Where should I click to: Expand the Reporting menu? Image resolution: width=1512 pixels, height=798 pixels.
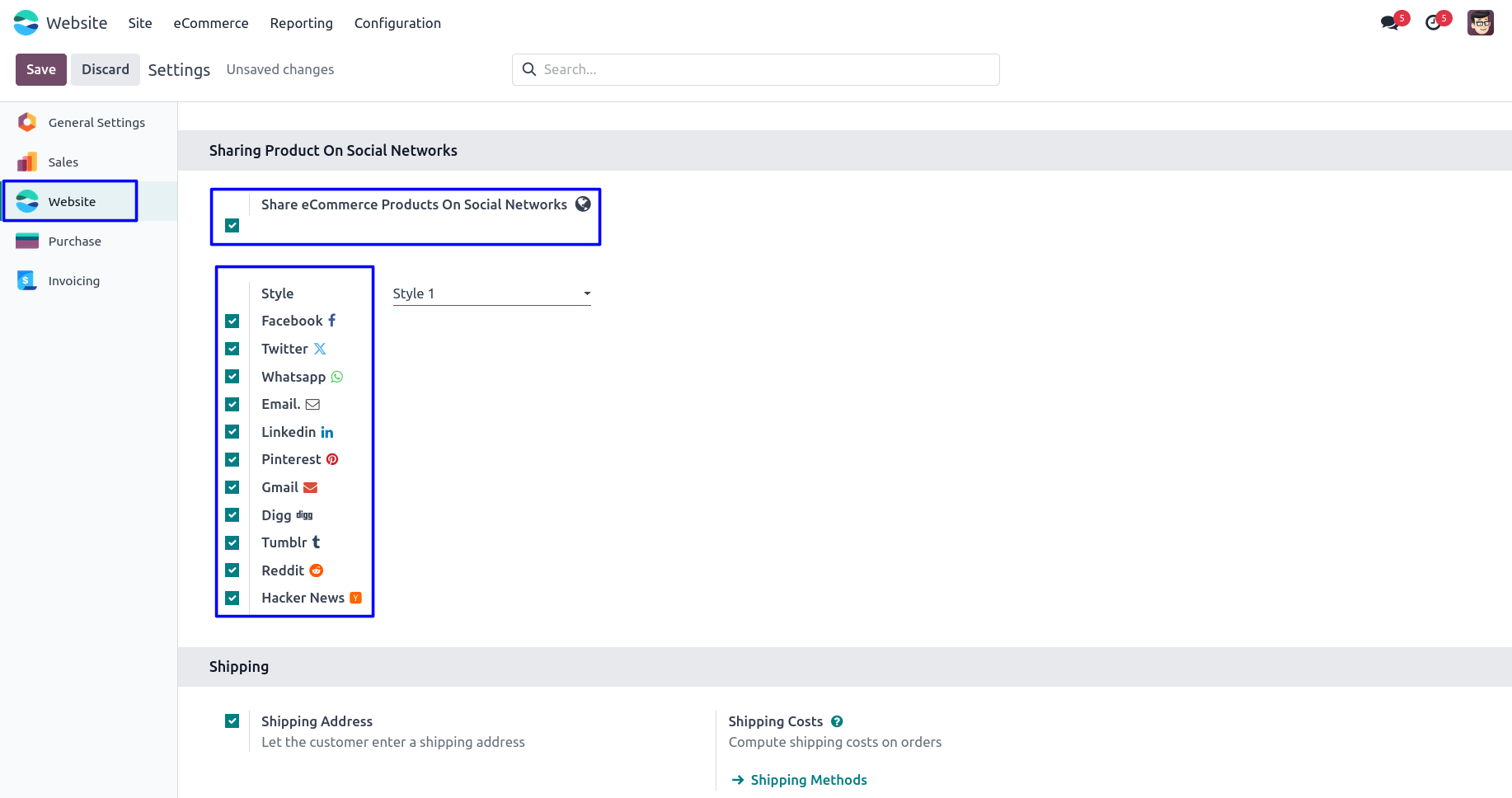pyautogui.click(x=301, y=23)
